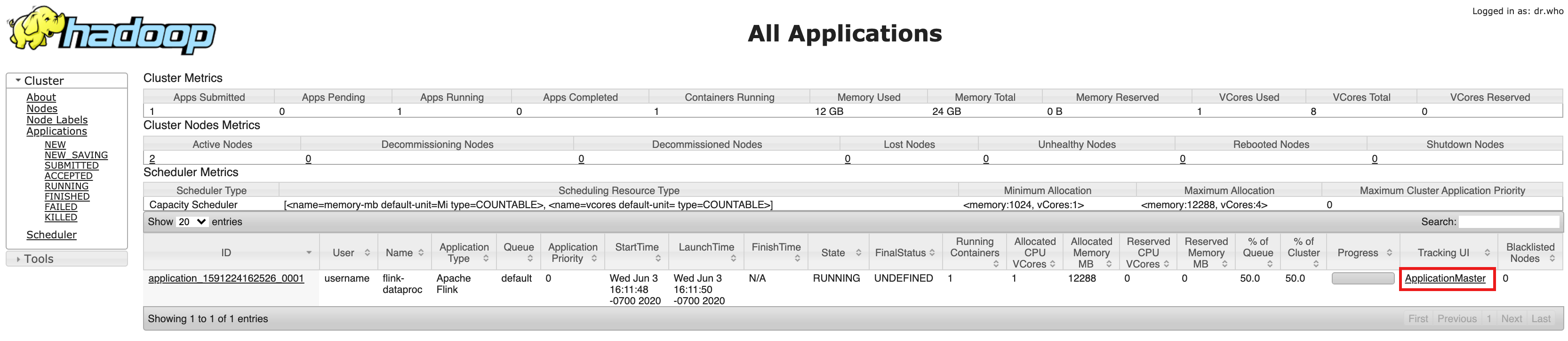This screenshot has height=341, width=1568.
Task: Open the Node Labels page
Action: (56, 120)
